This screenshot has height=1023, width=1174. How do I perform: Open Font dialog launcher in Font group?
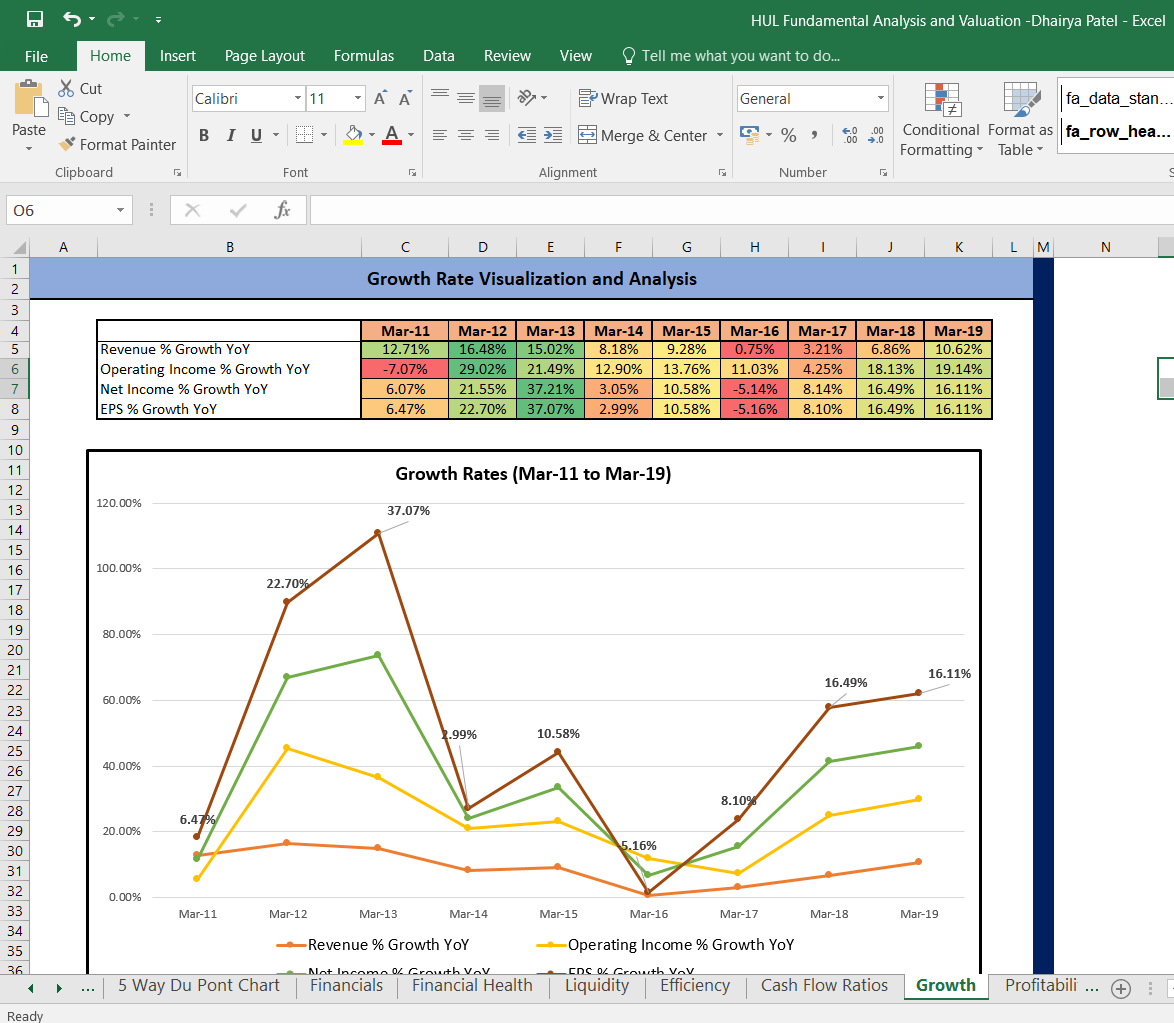[x=412, y=173]
